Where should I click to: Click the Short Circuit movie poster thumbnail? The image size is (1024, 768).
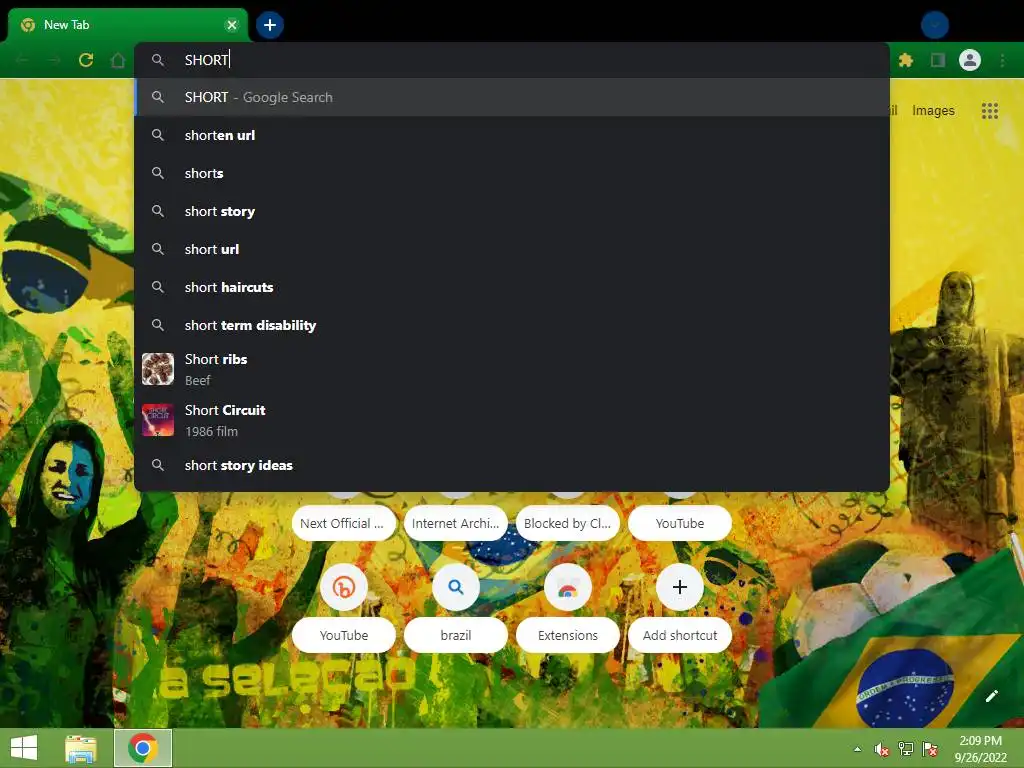pos(158,420)
